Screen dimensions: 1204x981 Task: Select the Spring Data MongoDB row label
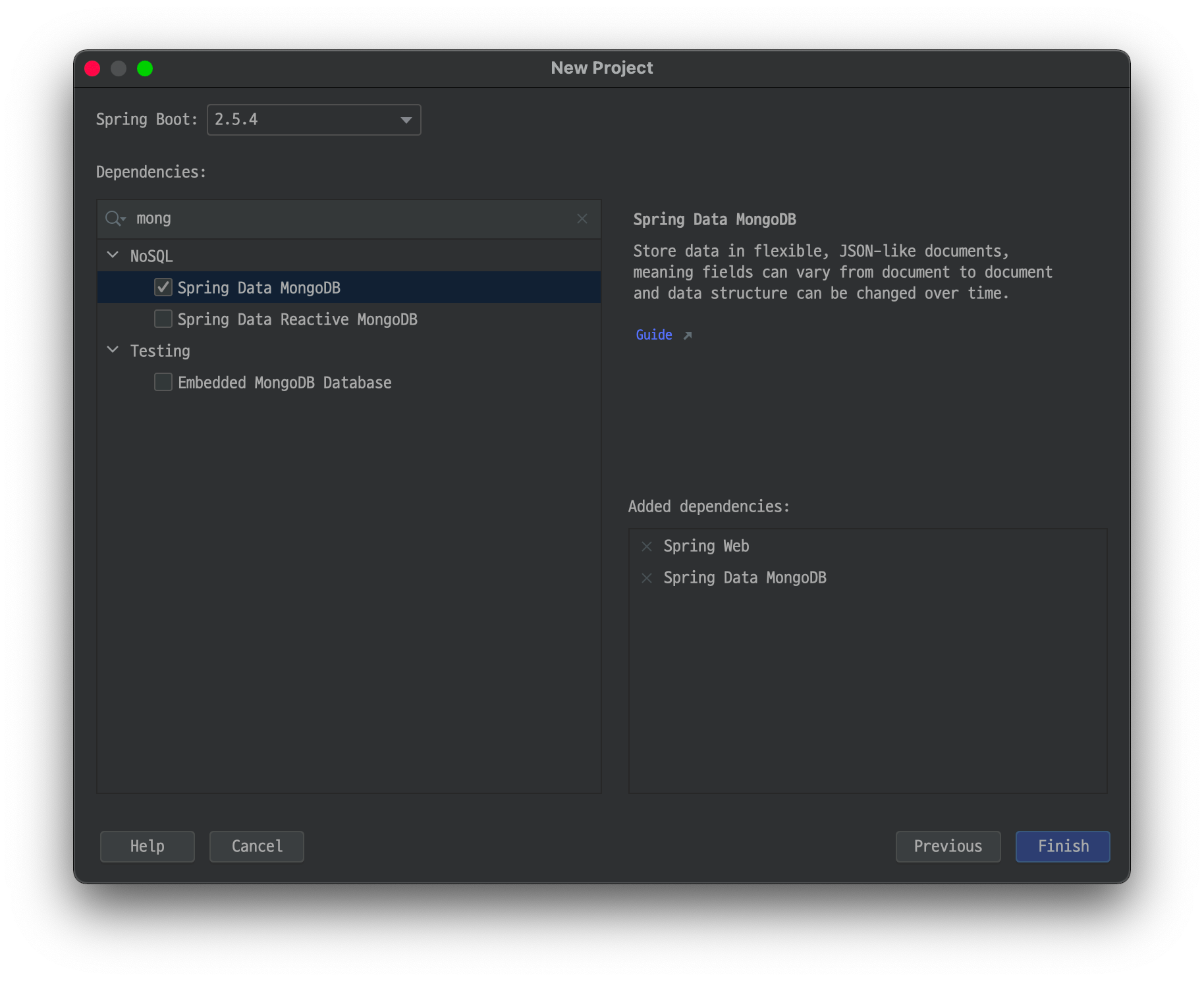click(x=259, y=288)
